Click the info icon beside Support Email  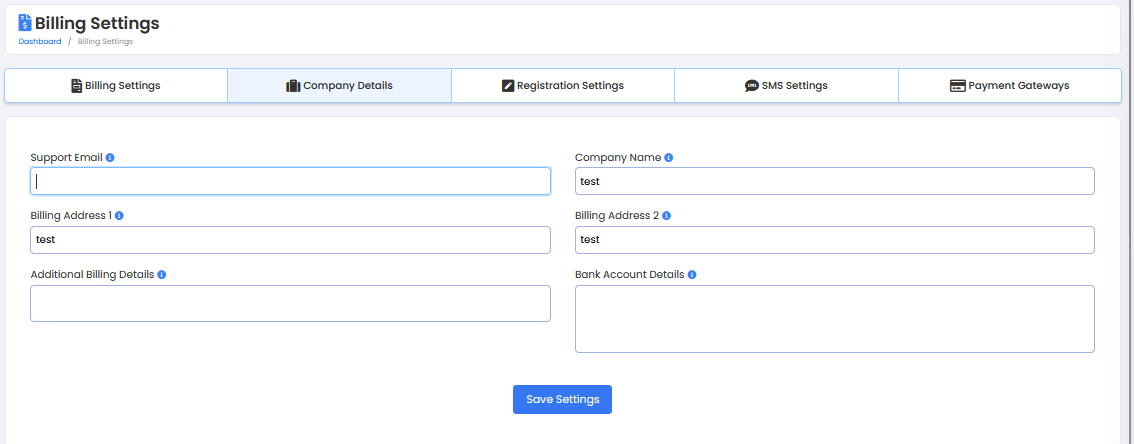click(x=110, y=158)
